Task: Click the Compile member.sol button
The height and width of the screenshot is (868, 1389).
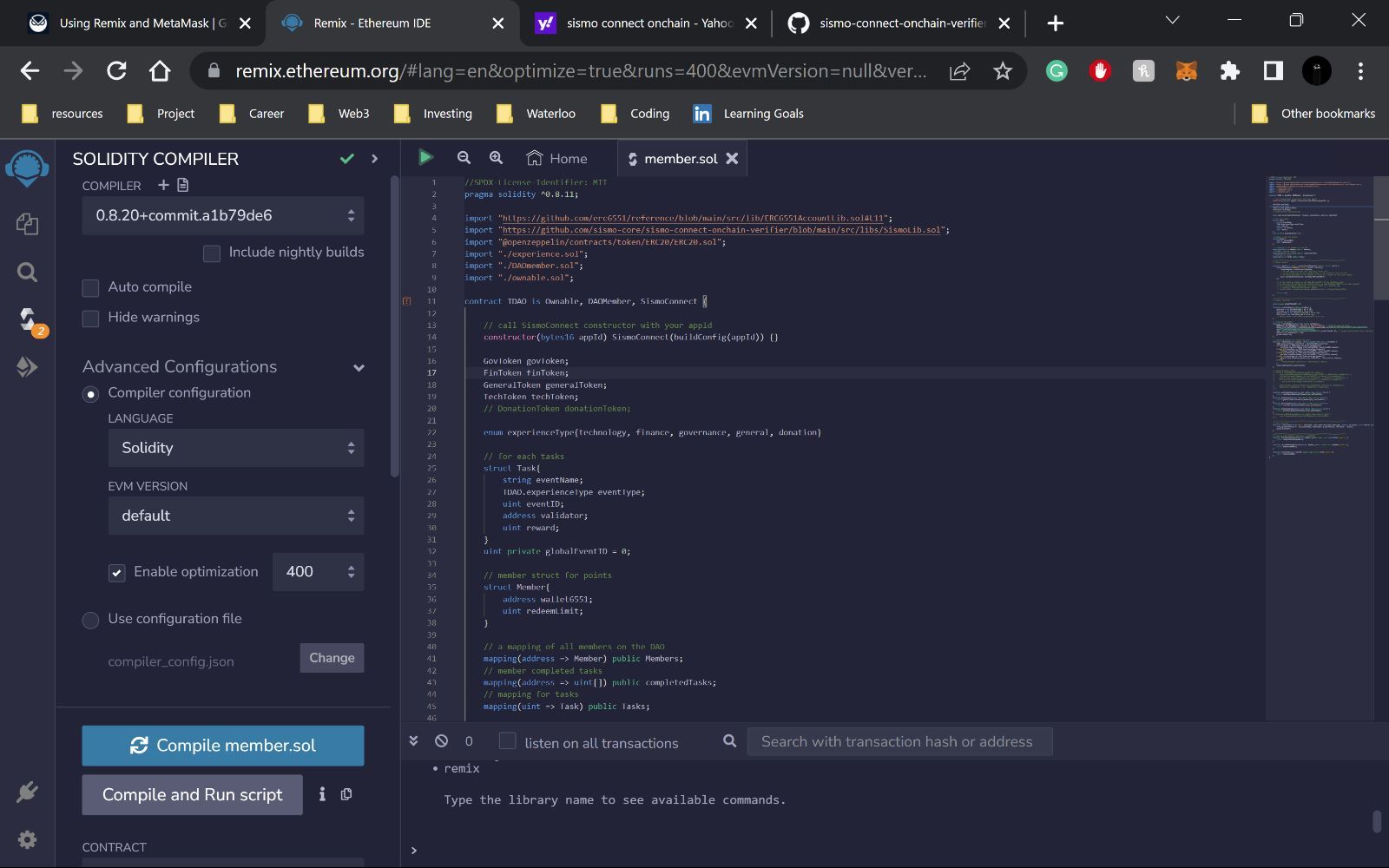Action: coord(223,746)
